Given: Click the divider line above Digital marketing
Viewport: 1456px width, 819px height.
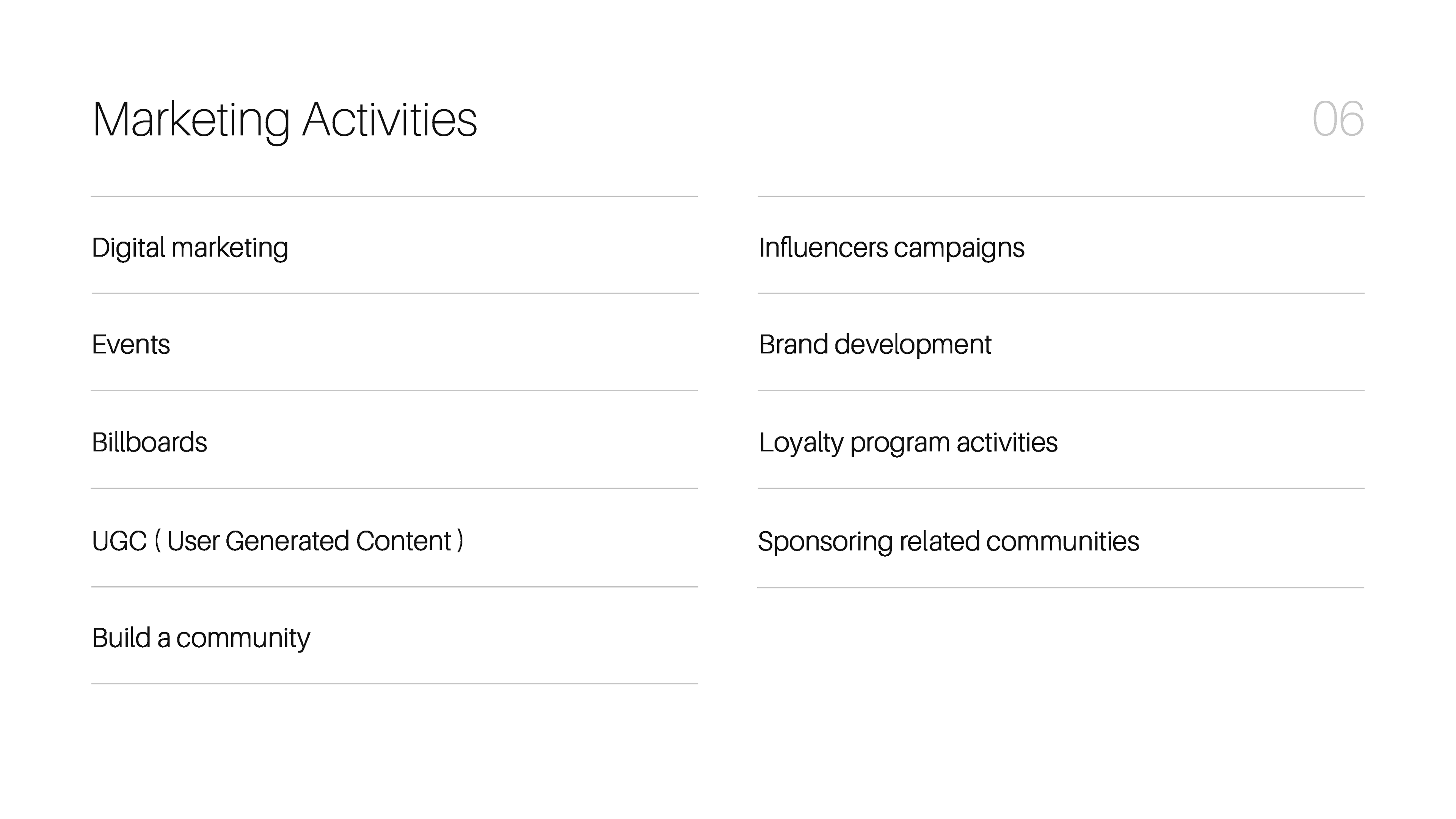Looking at the screenshot, I should (x=394, y=197).
